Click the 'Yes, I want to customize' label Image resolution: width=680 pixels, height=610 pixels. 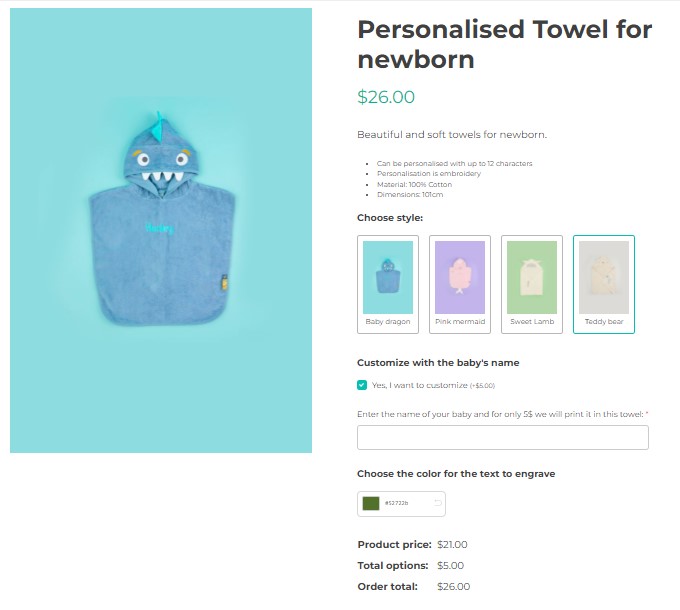(419, 385)
